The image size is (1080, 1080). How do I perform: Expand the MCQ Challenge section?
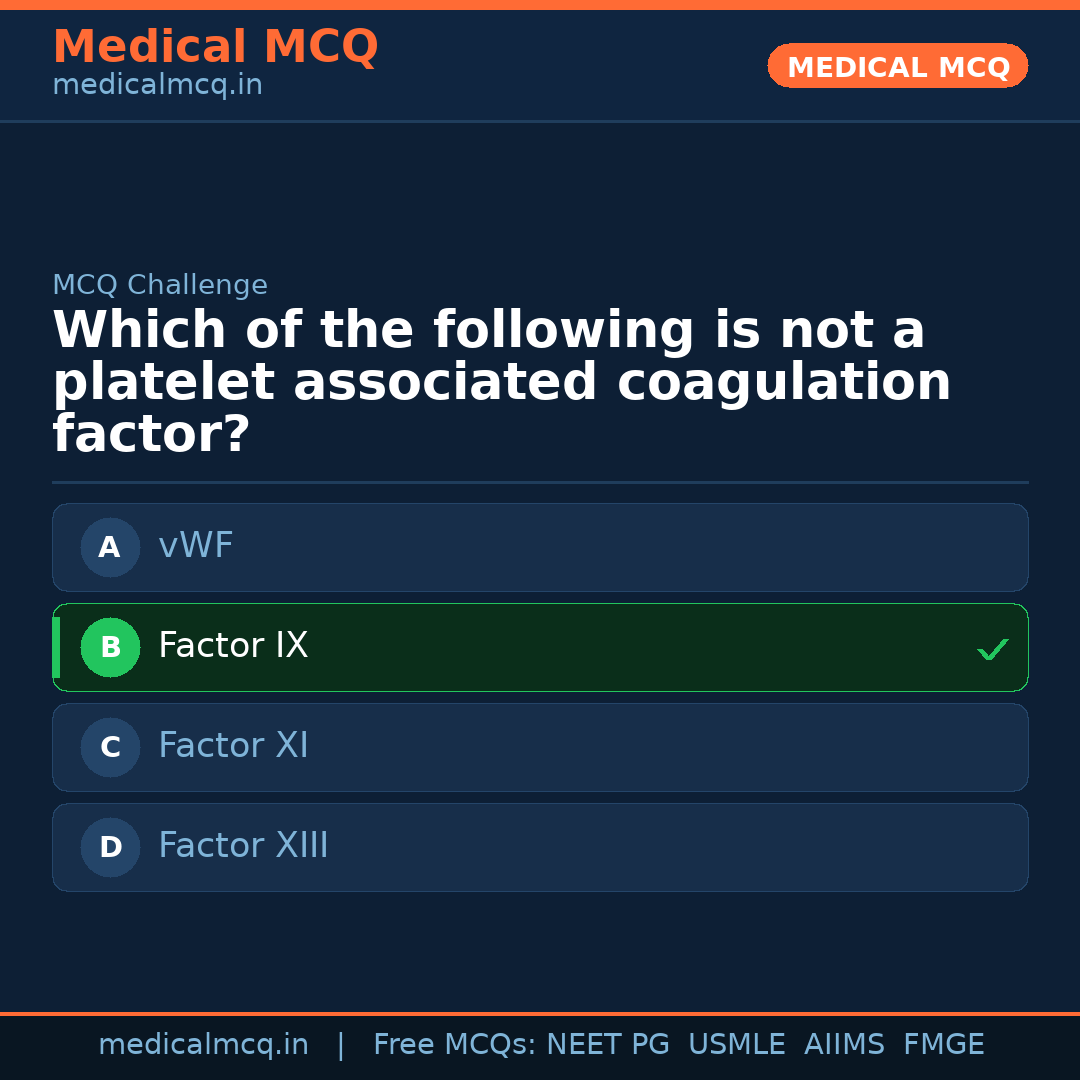coord(160,285)
